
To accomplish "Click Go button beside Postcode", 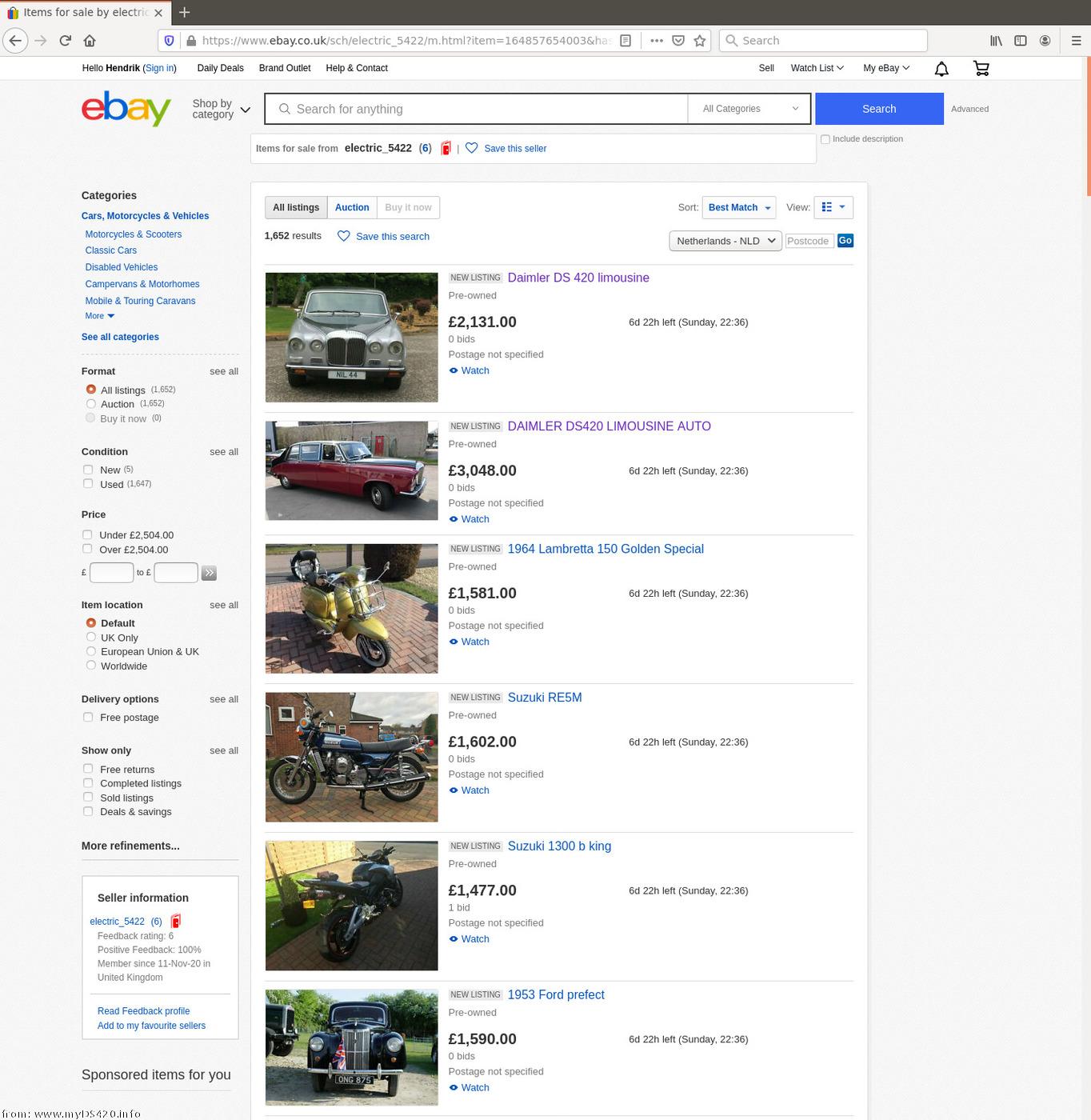I will tap(845, 241).
